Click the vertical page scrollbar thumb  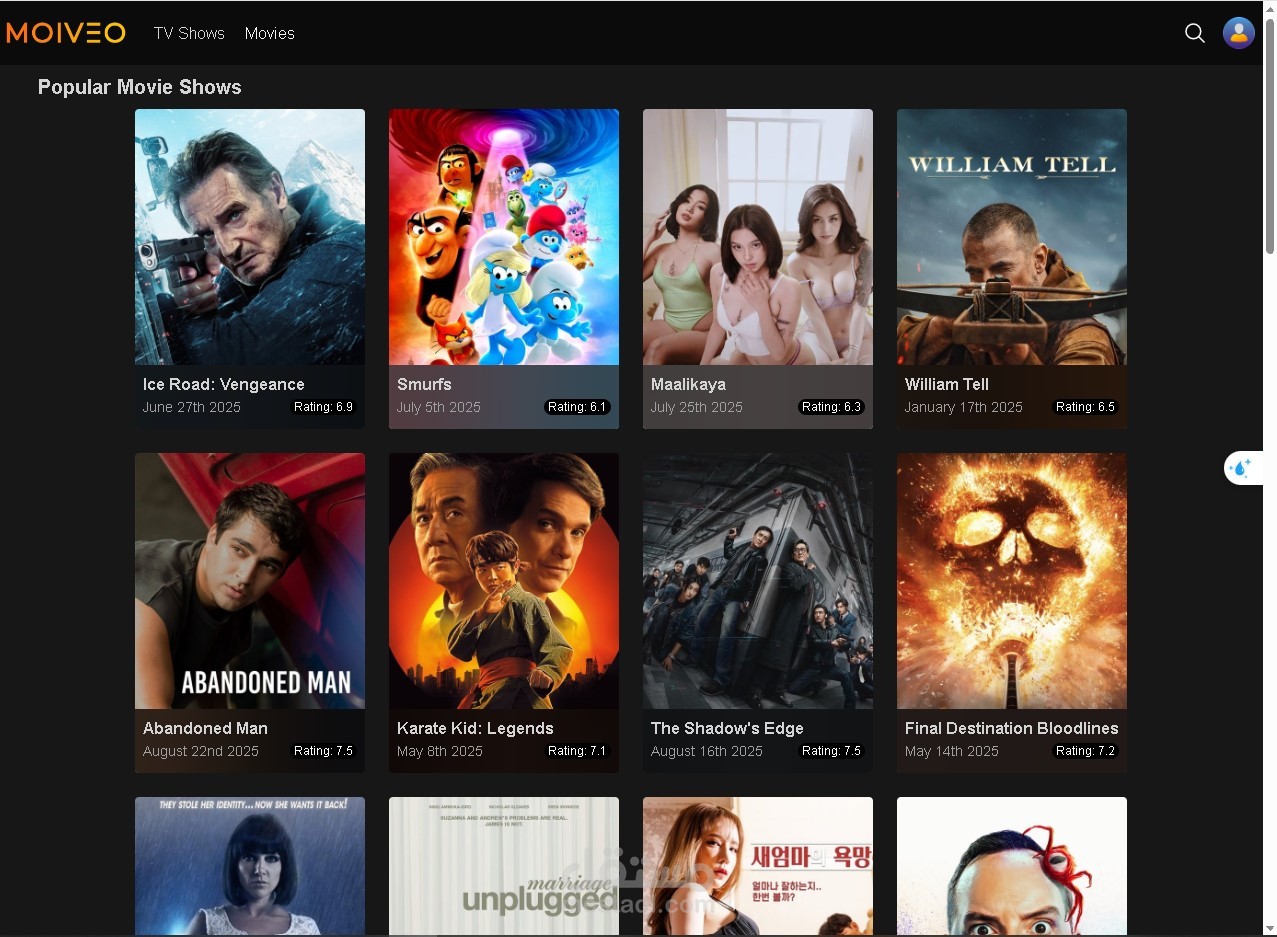(1270, 135)
